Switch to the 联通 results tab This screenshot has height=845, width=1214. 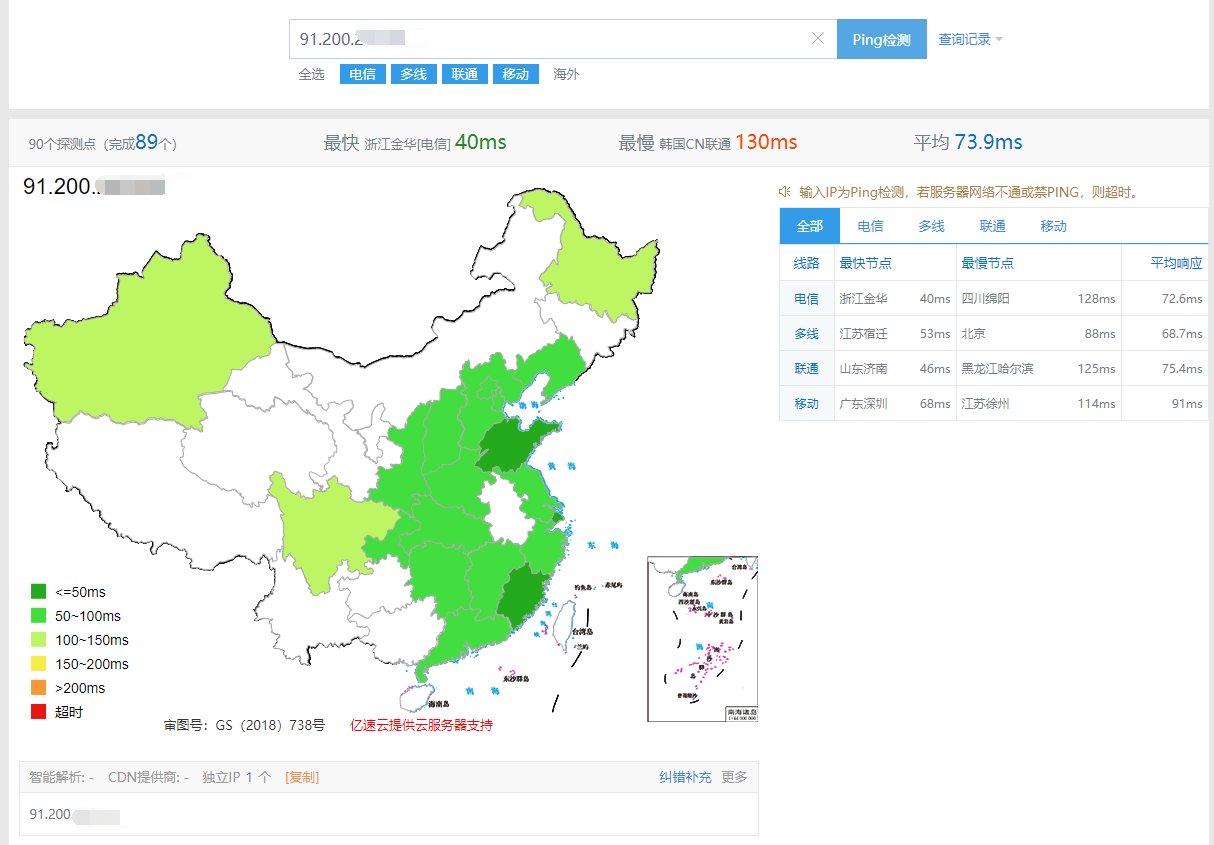click(x=993, y=226)
